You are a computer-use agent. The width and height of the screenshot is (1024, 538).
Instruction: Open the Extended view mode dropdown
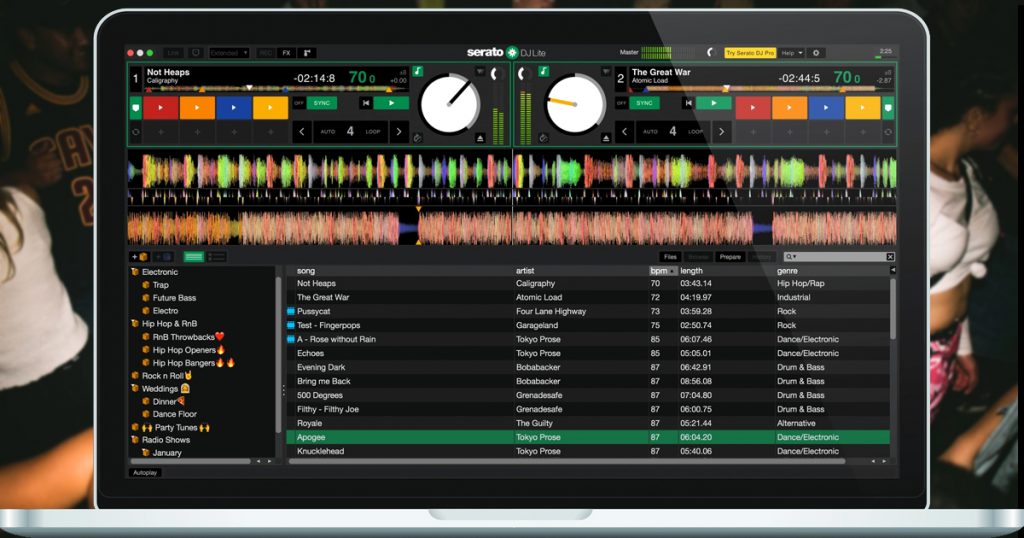(x=229, y=53)
